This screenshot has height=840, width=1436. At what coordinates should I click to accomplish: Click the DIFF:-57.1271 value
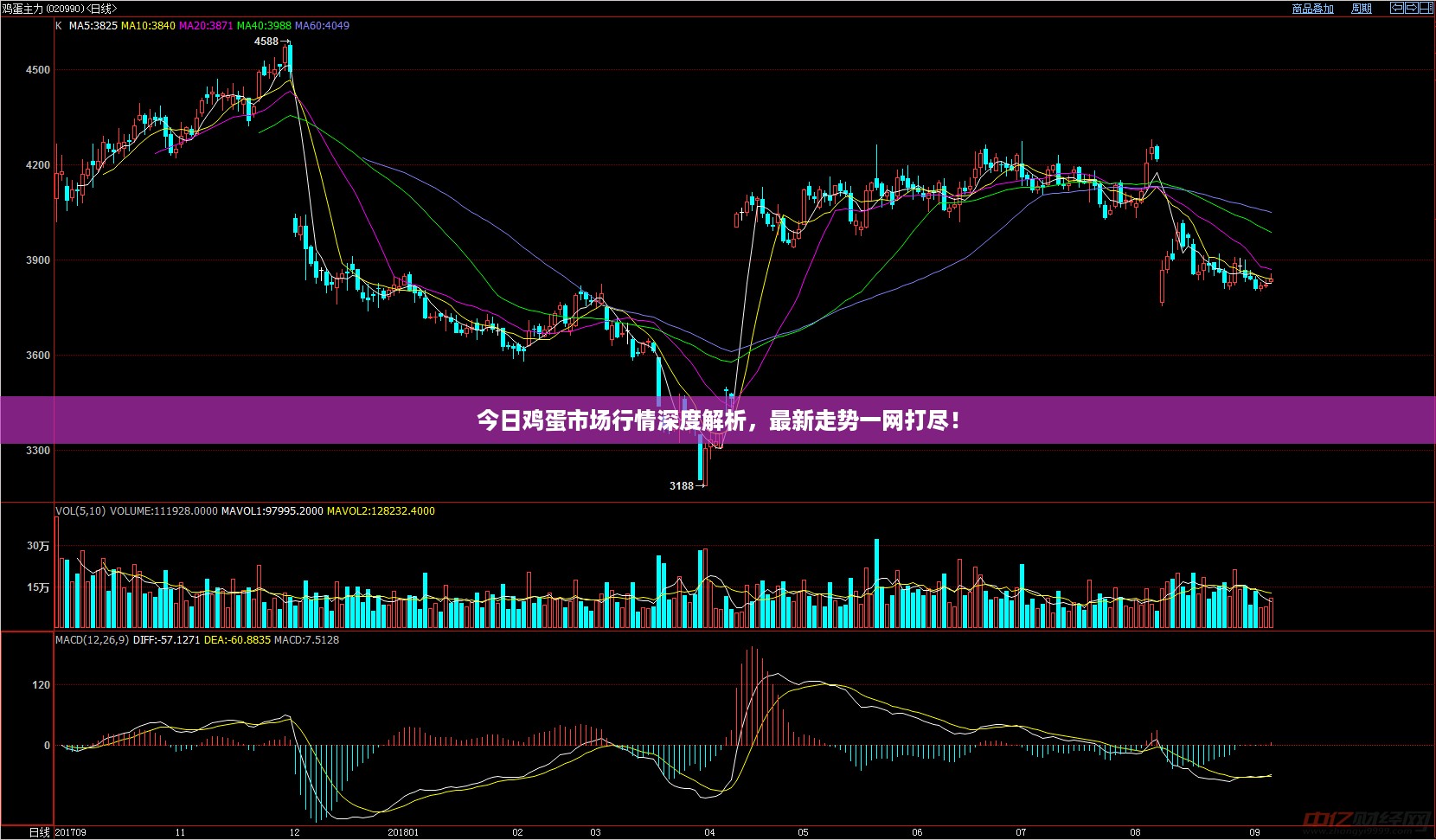pyautogui.click(x=166, y=640)
